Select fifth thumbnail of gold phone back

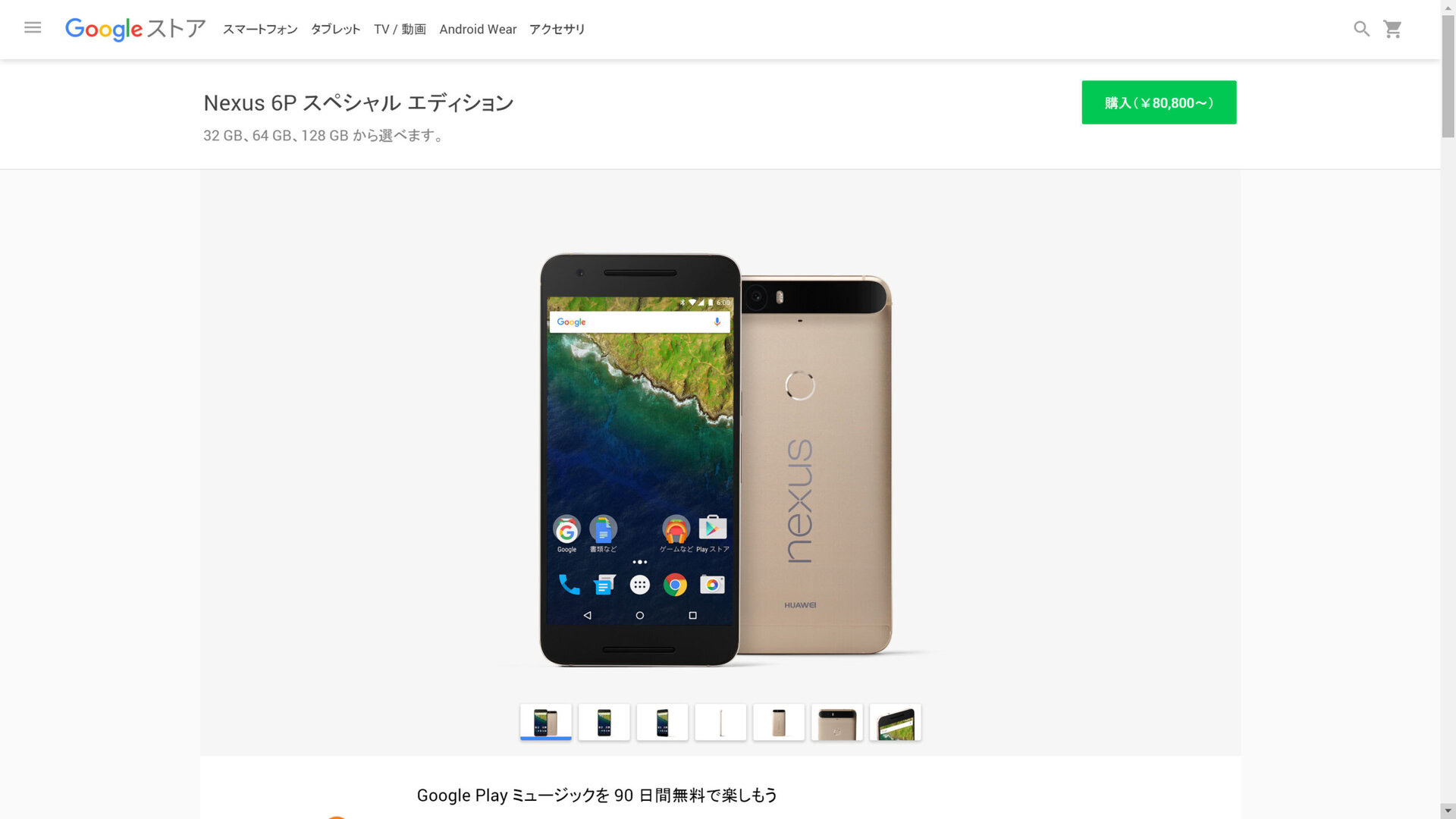coord(779,722)
